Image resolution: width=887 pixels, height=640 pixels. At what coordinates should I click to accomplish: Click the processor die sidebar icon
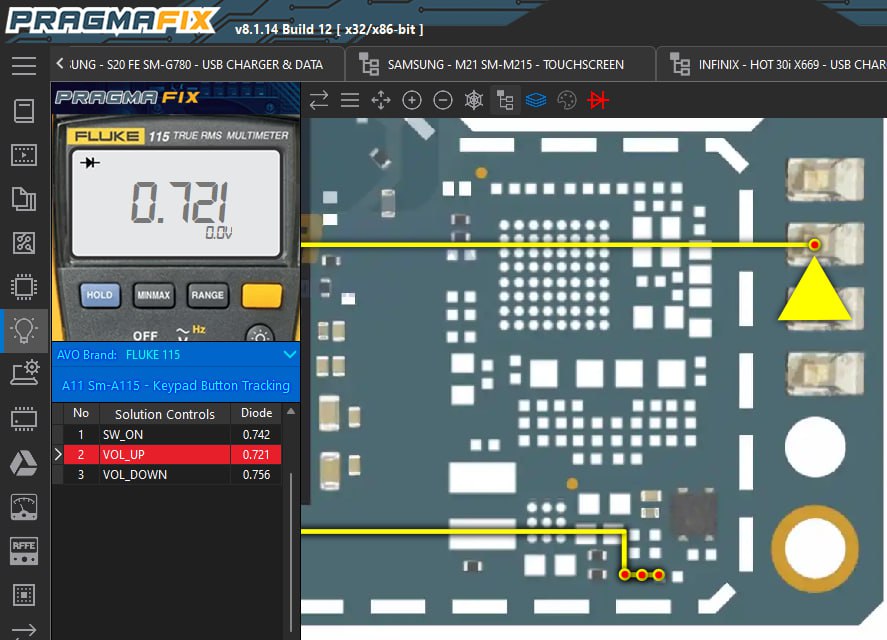click(x=24, y=595)
